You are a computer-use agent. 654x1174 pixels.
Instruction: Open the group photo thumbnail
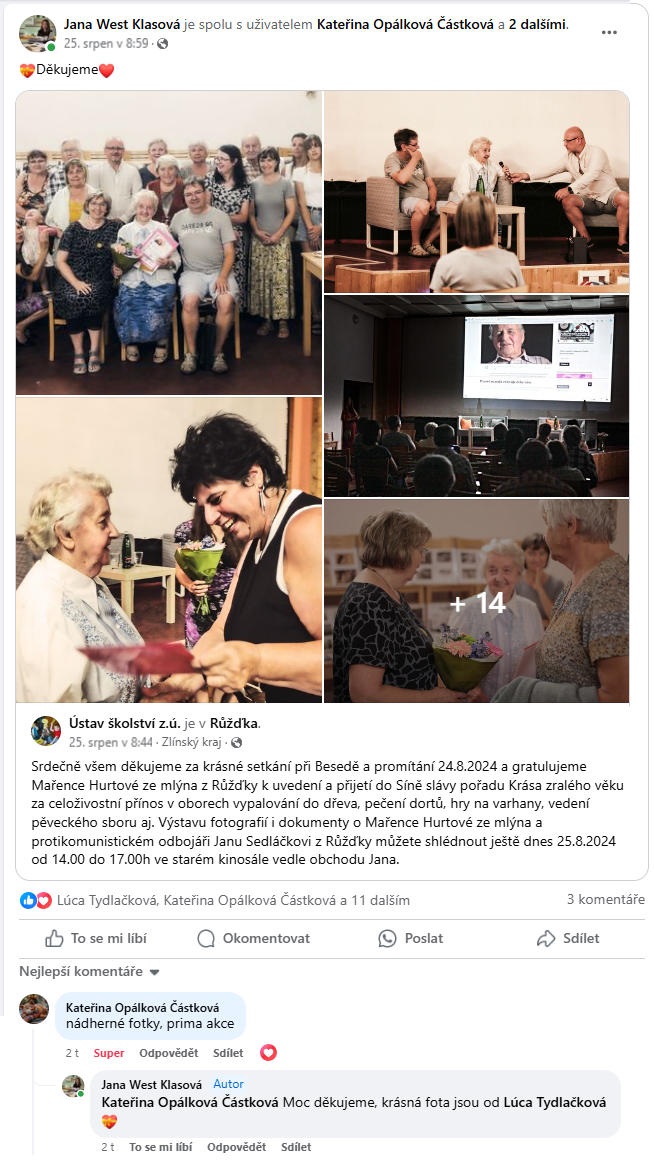tap(169, 243)
